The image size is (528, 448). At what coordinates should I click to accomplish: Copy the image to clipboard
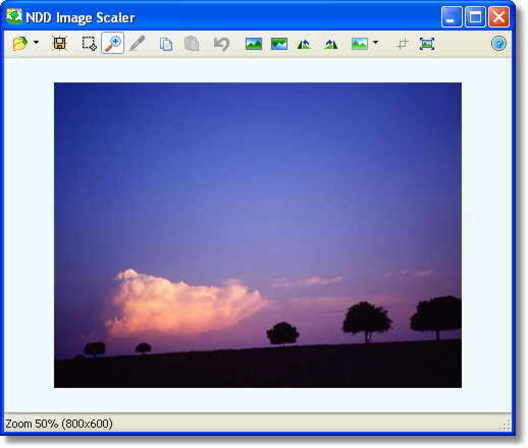tap(166, 44)
